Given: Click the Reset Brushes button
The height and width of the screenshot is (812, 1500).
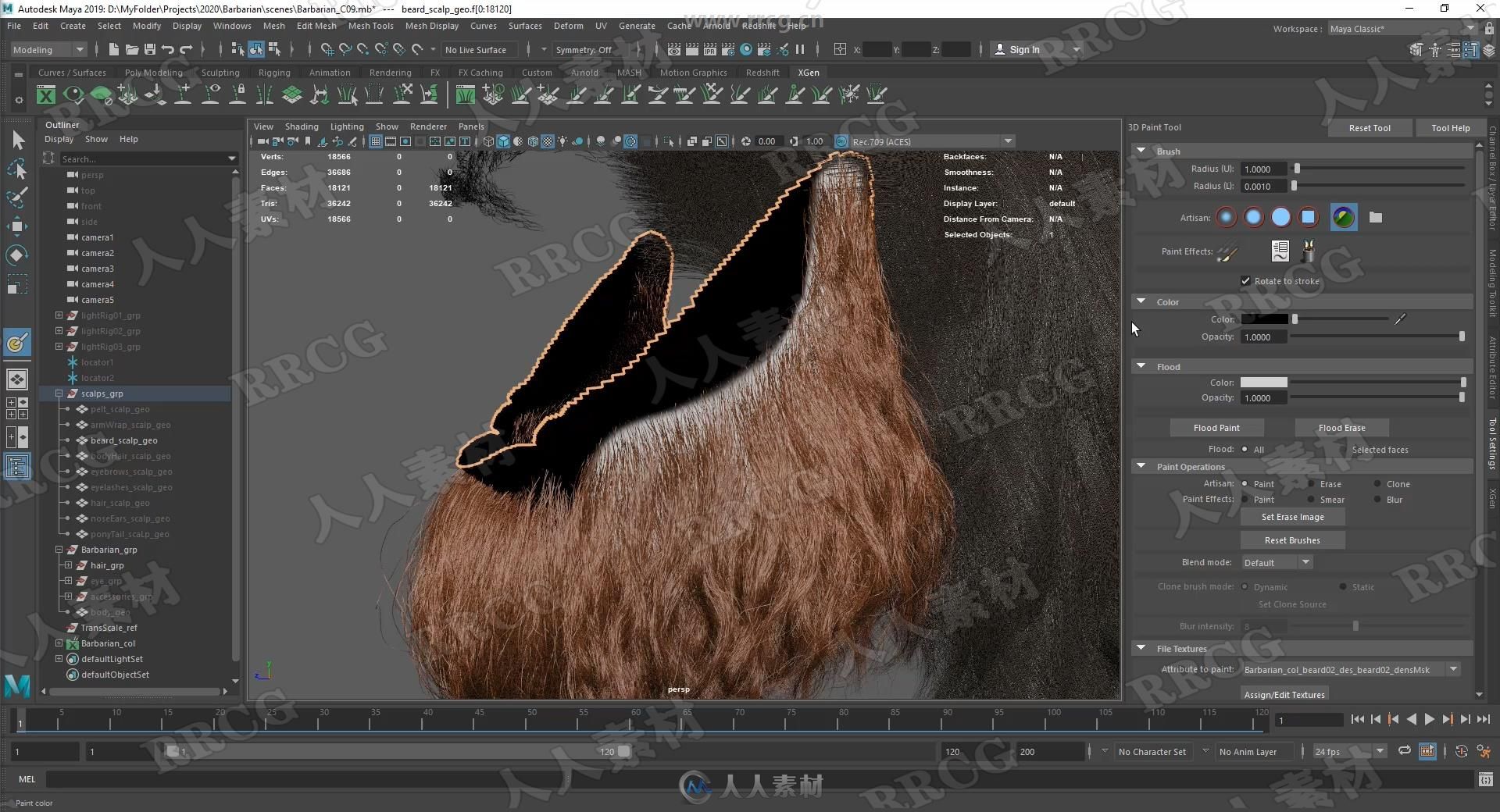Looking at the screenshot, I should [1292, 540].
